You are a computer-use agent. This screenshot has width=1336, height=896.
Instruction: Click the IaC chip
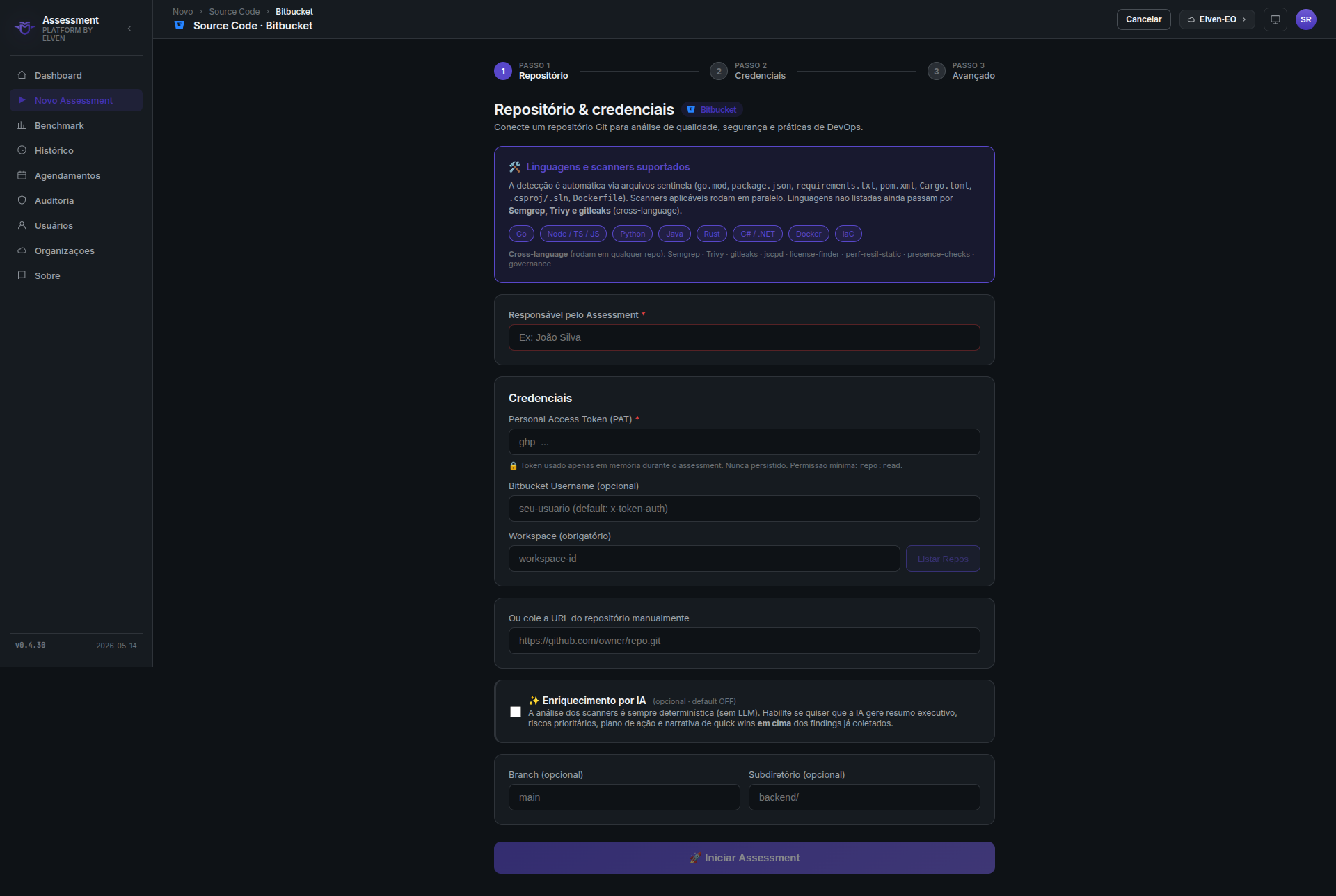848,234
